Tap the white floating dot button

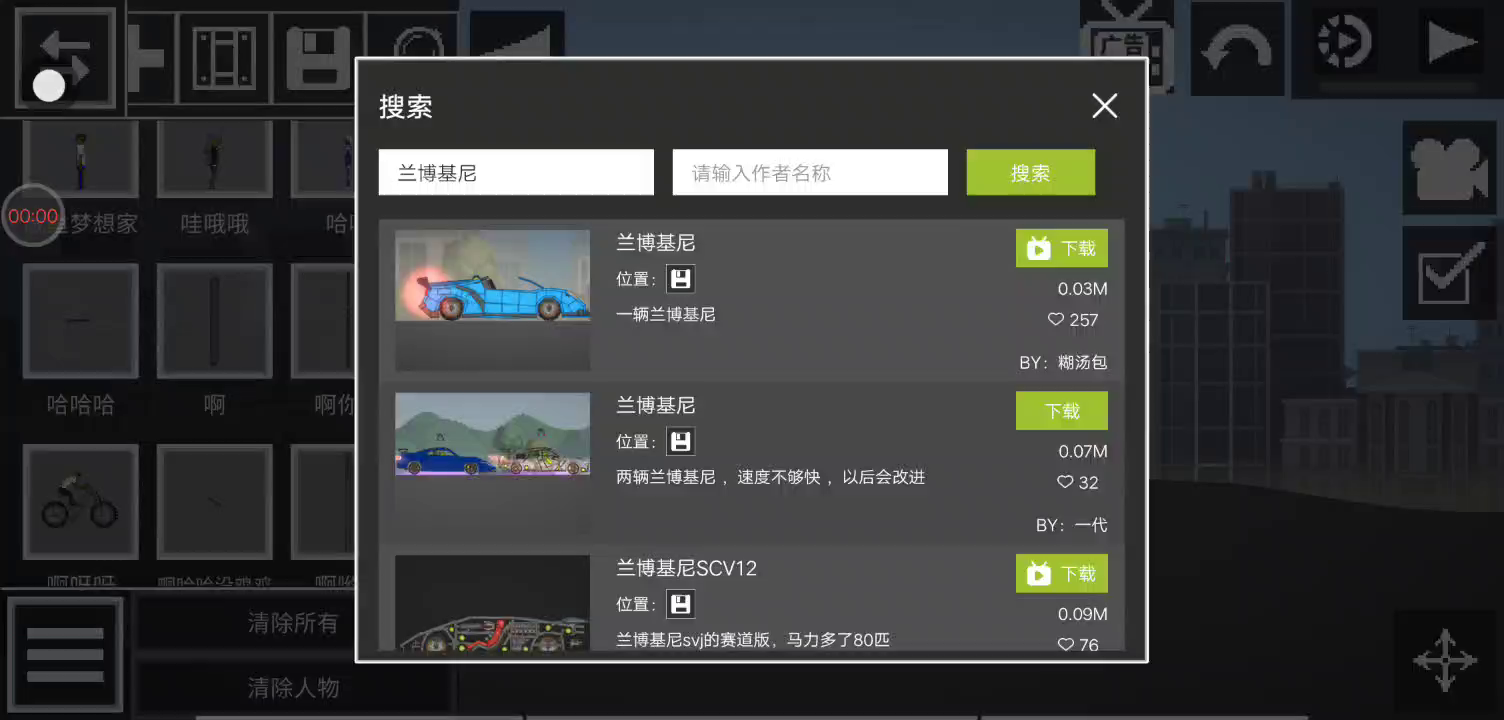pyautogui.click(x=49, y=86)
